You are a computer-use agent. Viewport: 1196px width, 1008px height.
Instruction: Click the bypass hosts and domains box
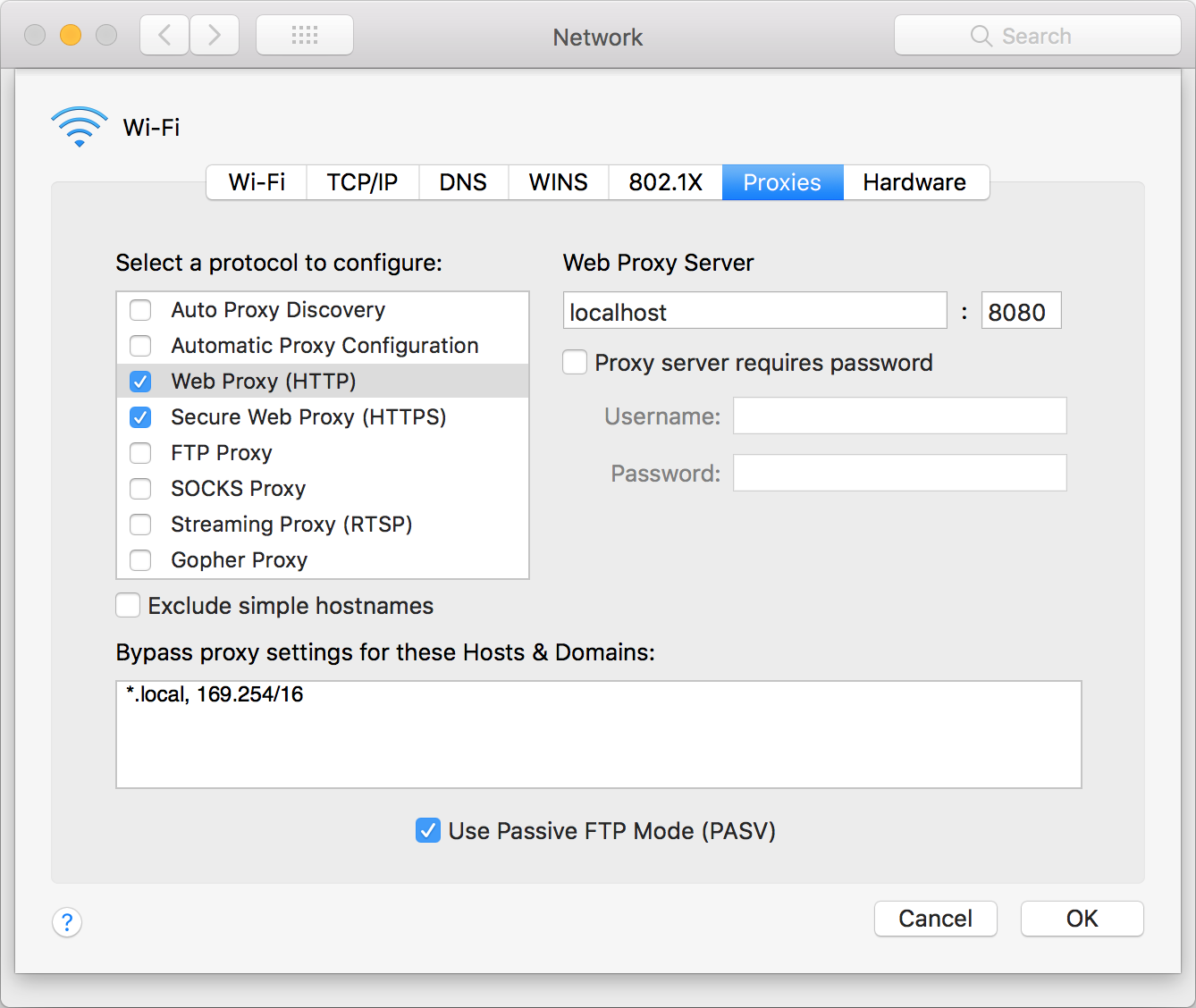click(598, 735)
